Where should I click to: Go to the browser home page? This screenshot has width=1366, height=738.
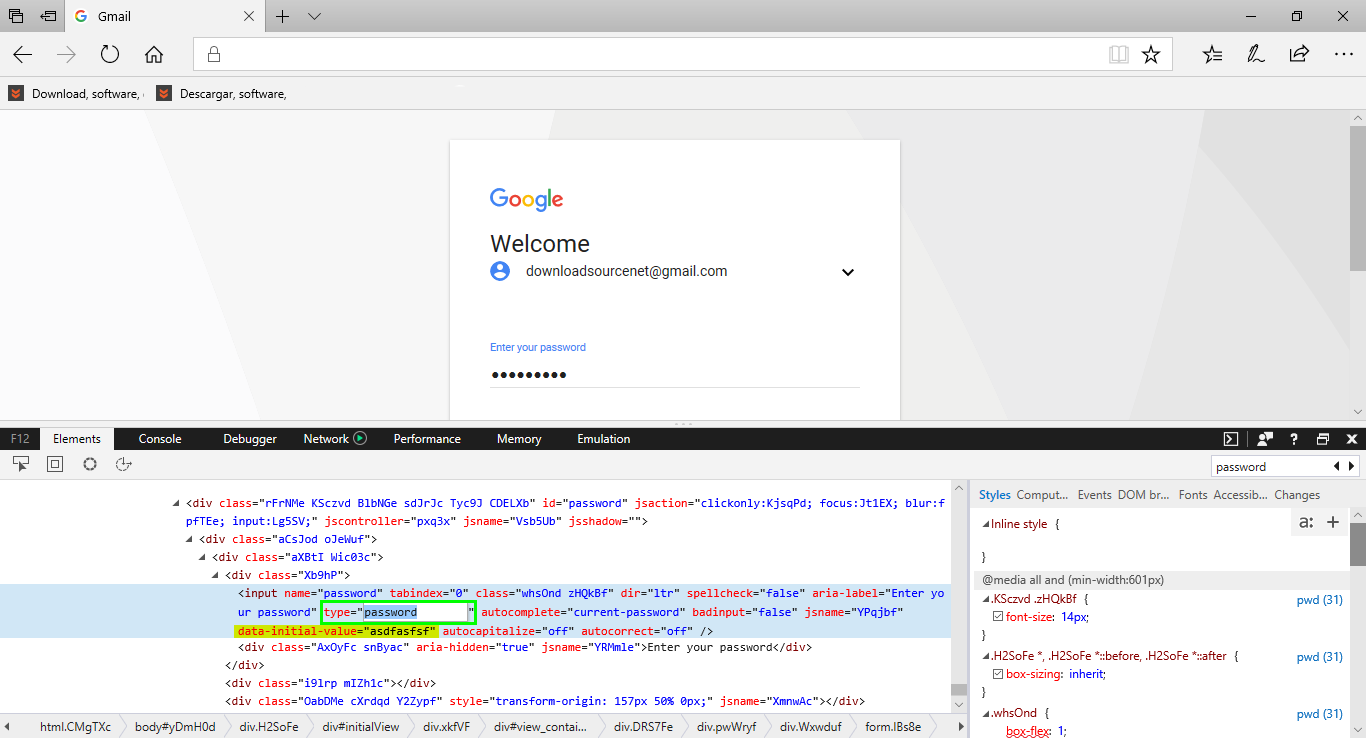(154, 54)
